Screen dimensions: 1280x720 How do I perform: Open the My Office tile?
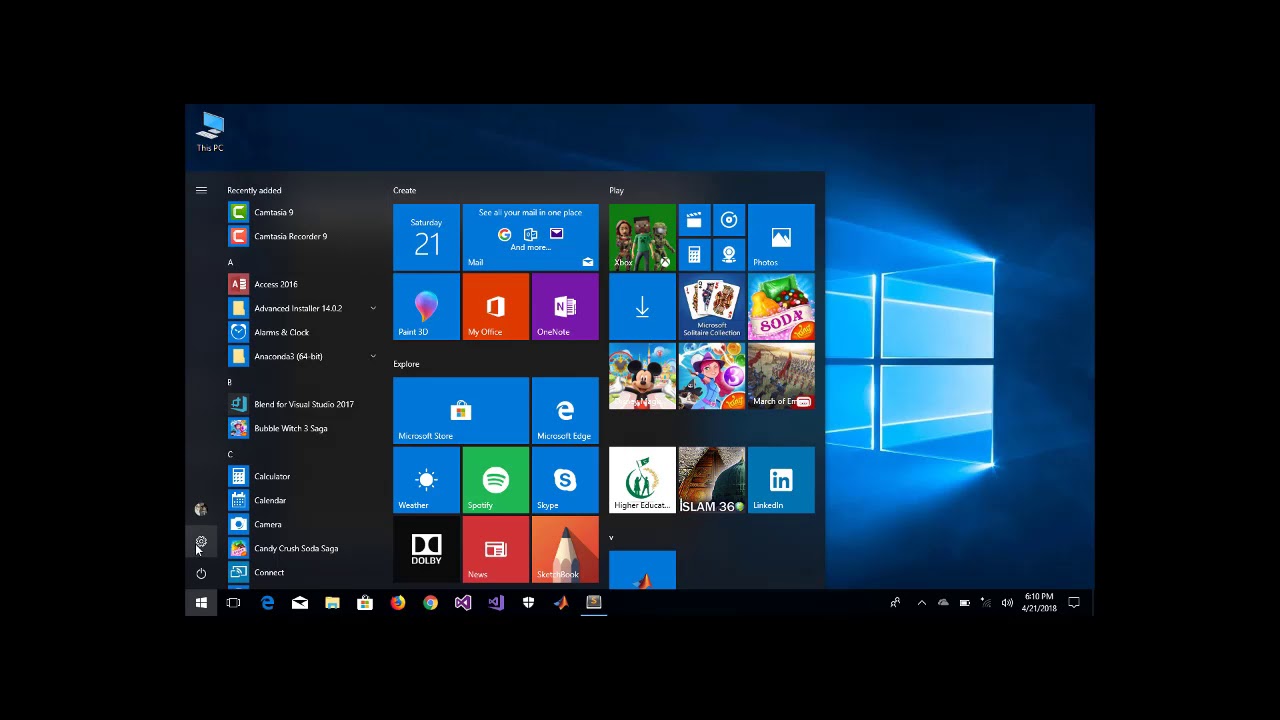496,307
